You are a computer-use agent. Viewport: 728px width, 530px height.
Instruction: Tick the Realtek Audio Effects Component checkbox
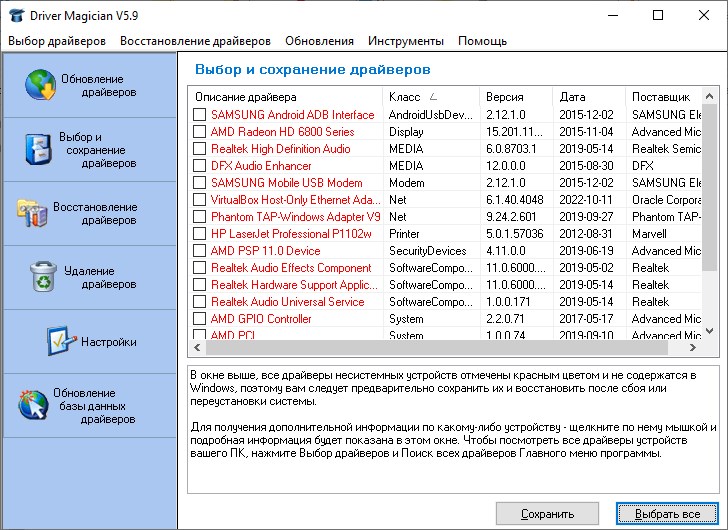(x=200, y=268)
